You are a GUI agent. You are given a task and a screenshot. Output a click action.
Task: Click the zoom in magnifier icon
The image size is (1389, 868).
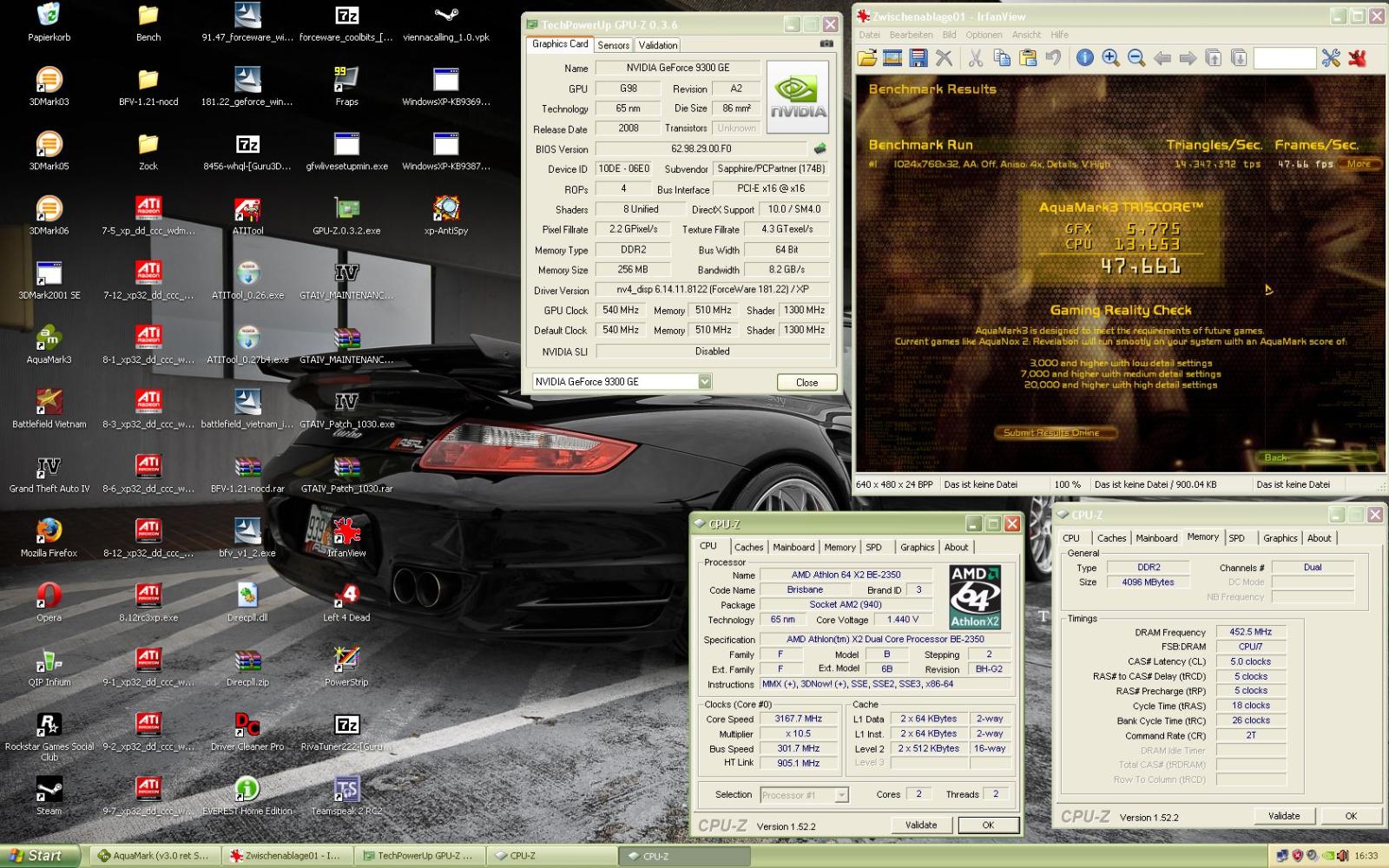[x=1110, y=58]
